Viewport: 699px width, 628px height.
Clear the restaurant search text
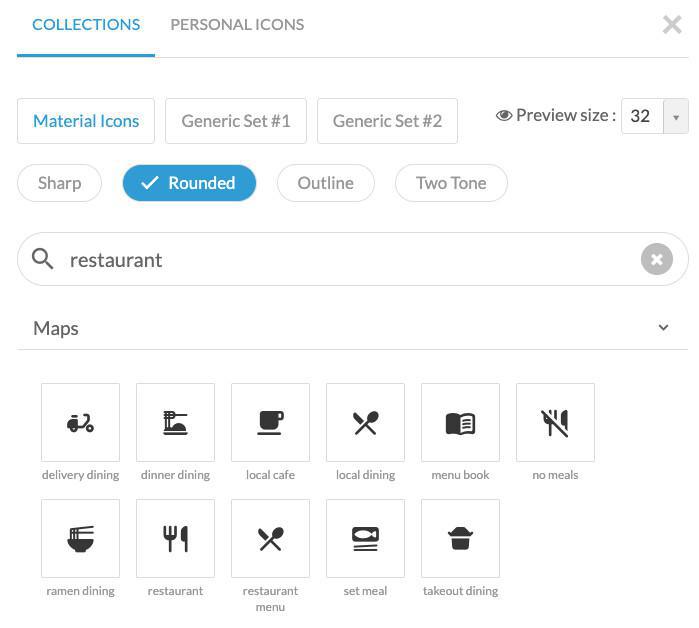[x=656, y=260]
